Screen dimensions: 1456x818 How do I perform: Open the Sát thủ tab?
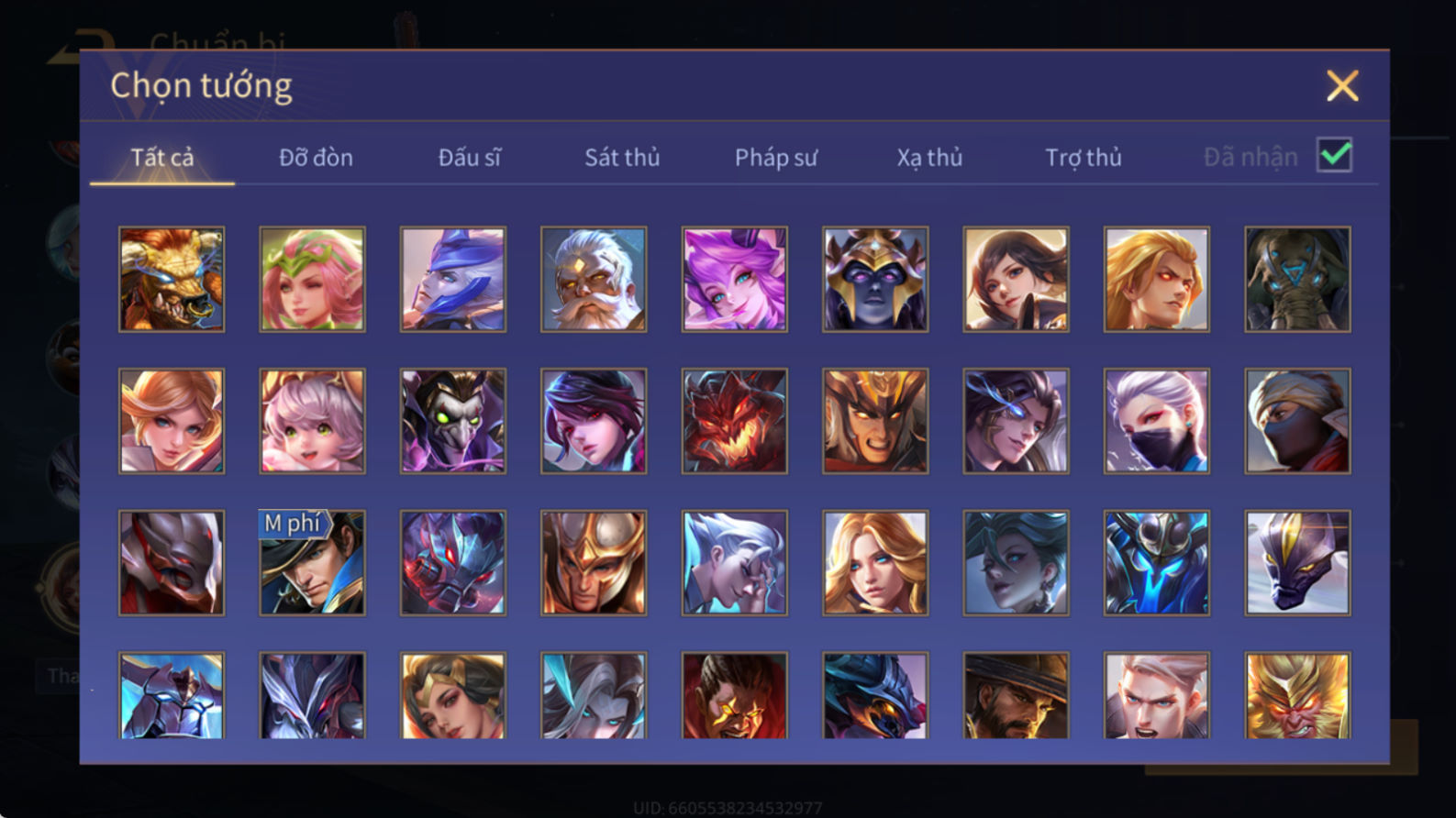622,158
